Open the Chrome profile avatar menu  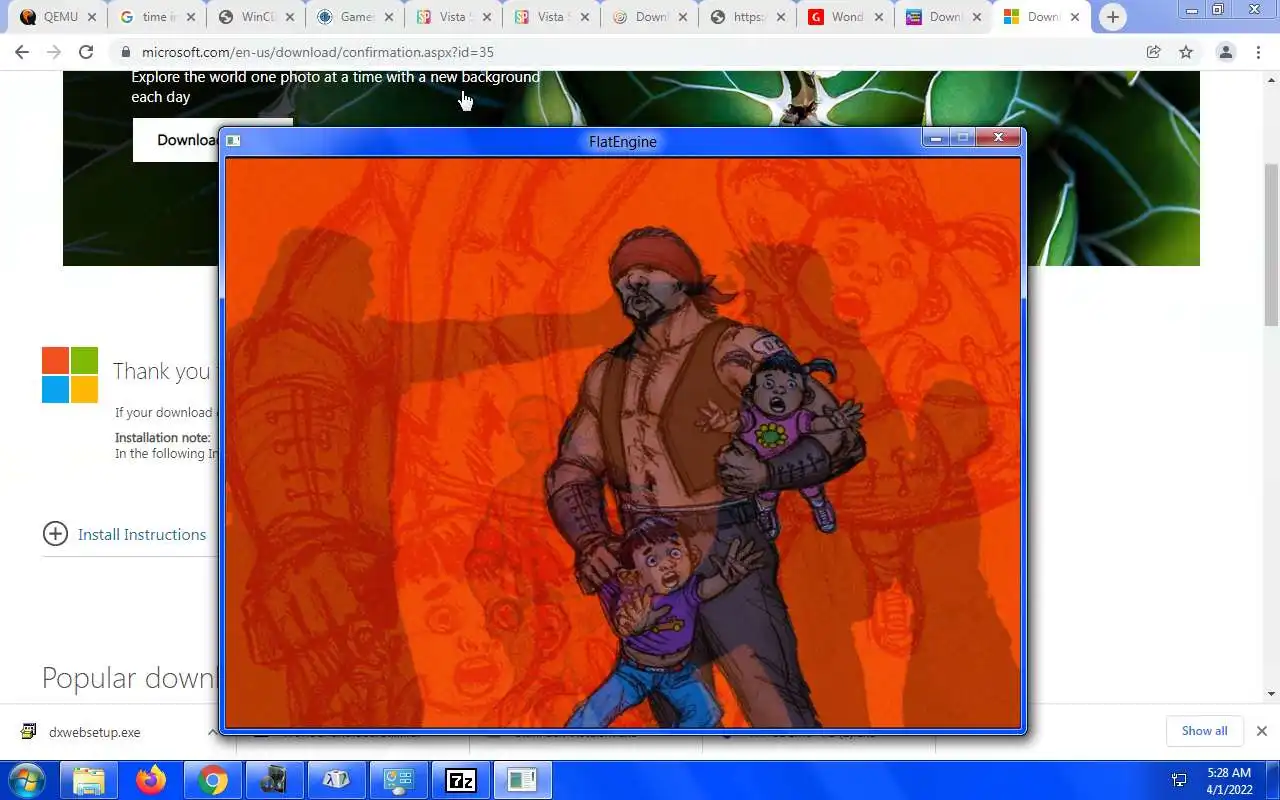(1225, 52)
